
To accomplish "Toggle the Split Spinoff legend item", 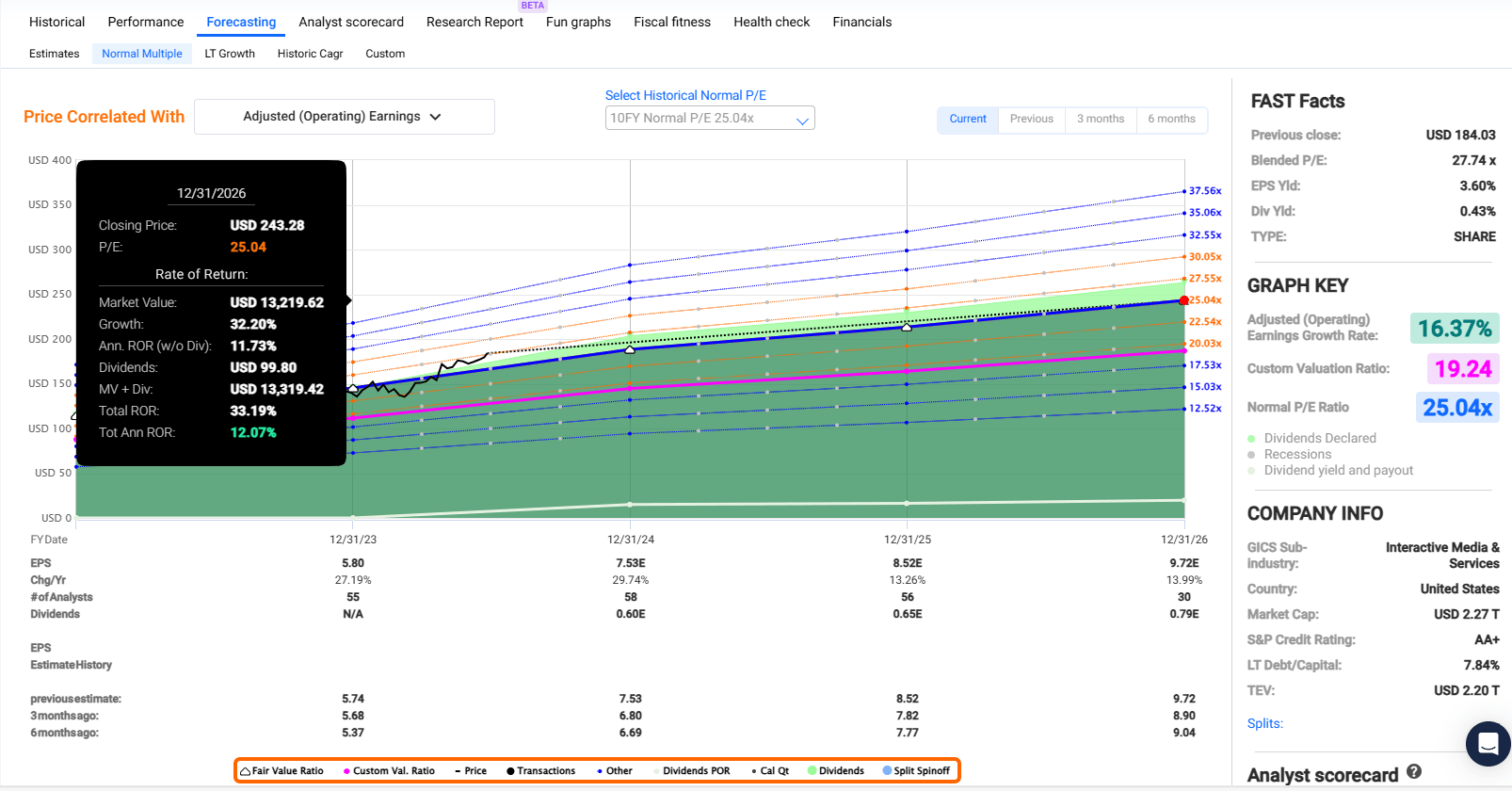I will click(915, 771).
